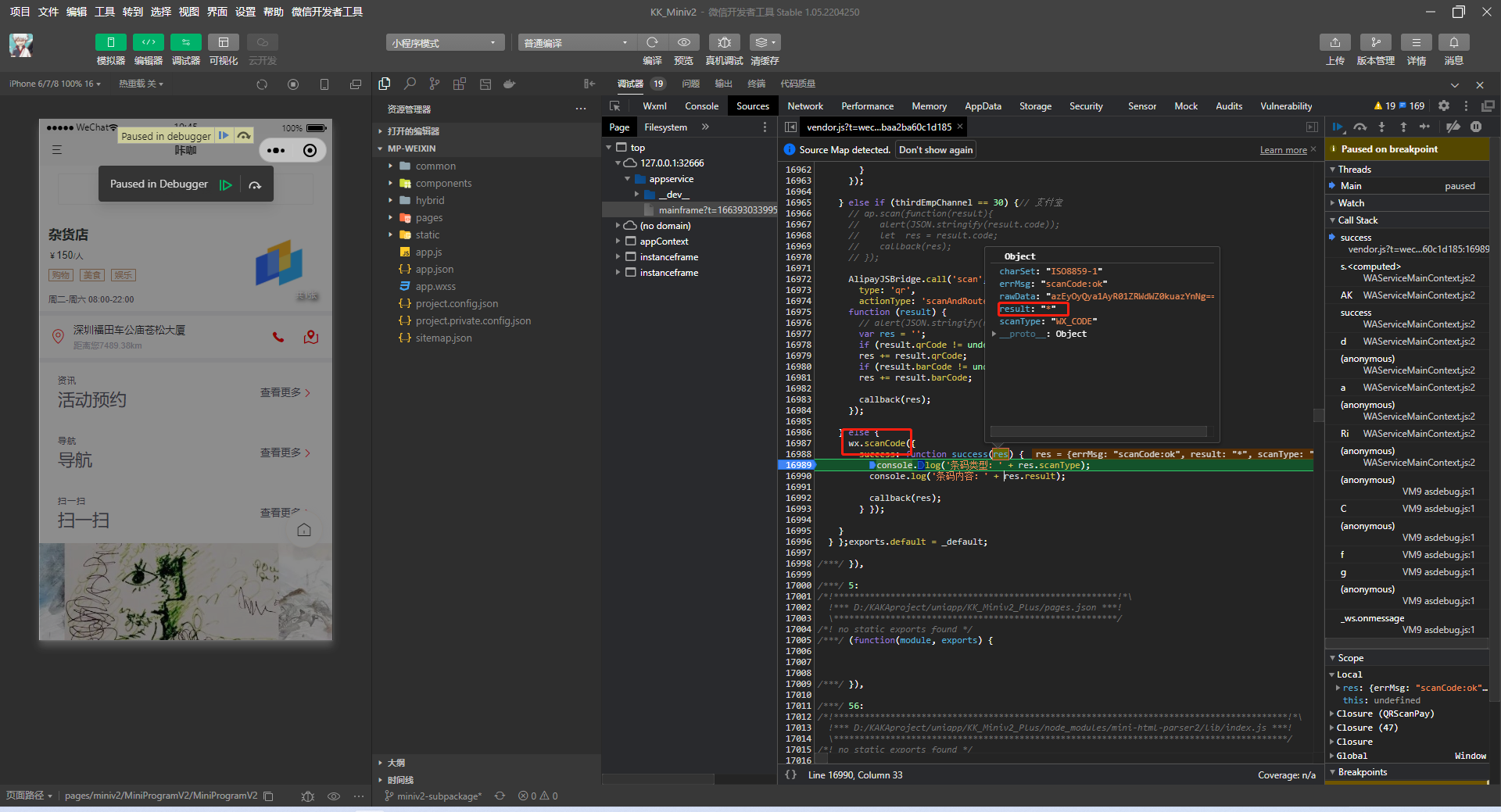Open search icon in editor sidebar
This screenshot has width=1501, height=812.
pyautogui.click(x=410, y=84)
